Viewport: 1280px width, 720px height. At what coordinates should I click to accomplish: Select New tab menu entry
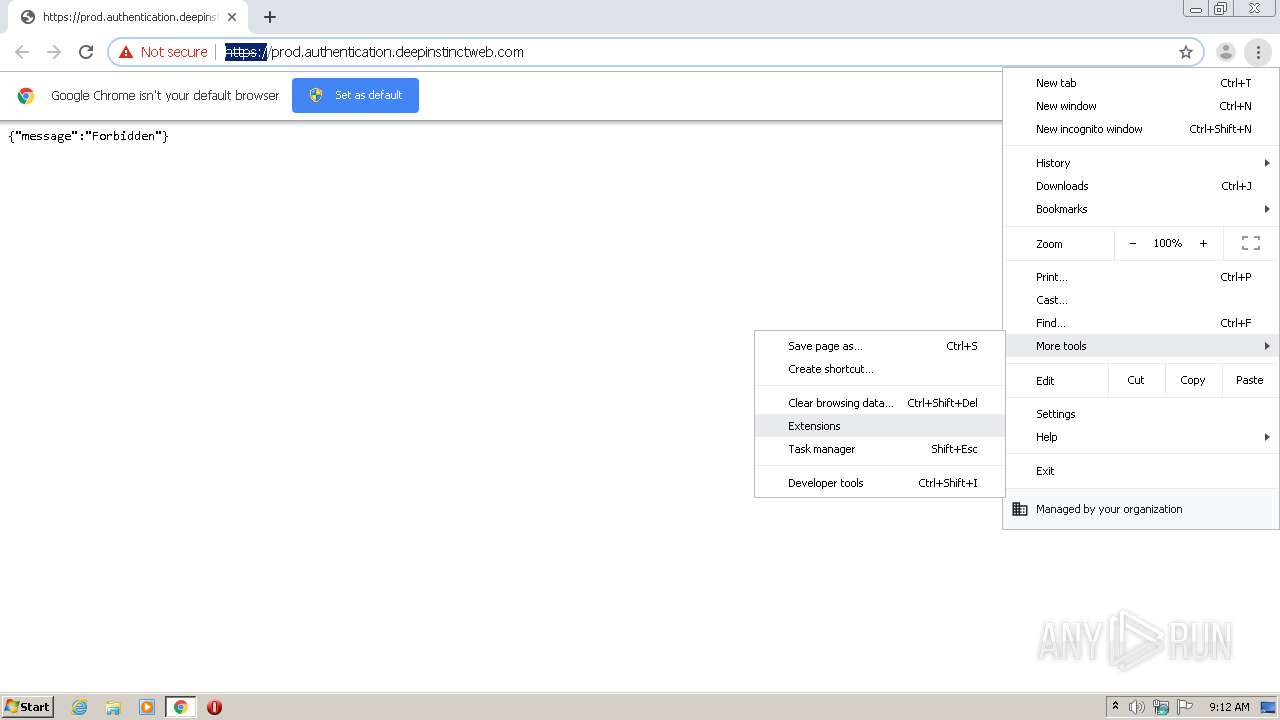[1141, 83]
